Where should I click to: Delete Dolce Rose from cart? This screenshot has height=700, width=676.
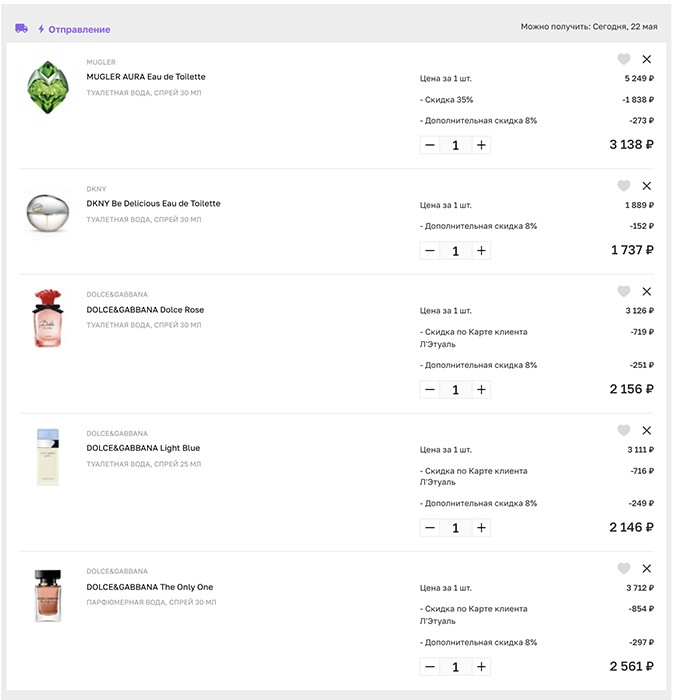pos(647,292)
